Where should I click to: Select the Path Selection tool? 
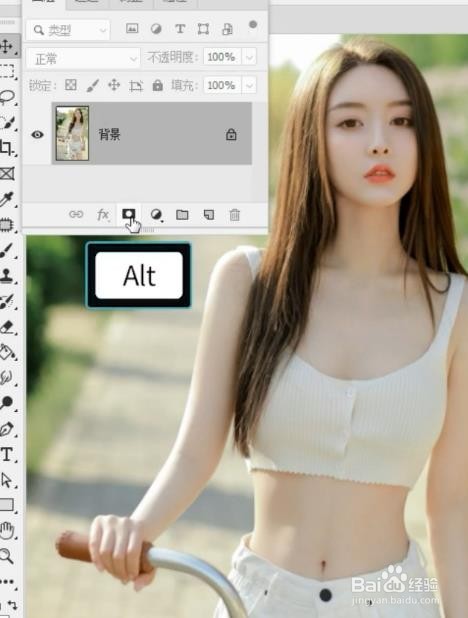7,480
